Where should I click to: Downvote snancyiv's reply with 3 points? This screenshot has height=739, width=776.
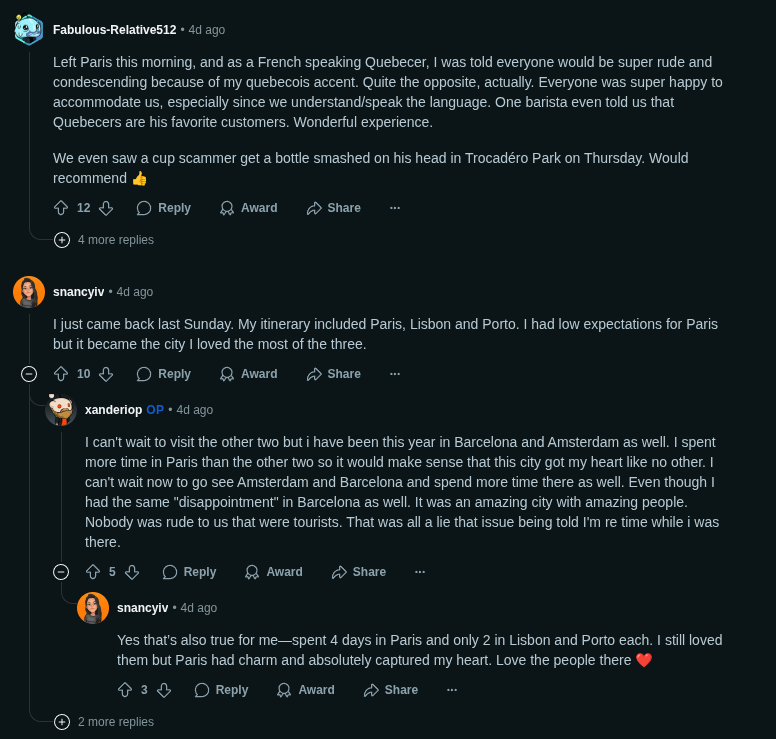tap(164, 690)
